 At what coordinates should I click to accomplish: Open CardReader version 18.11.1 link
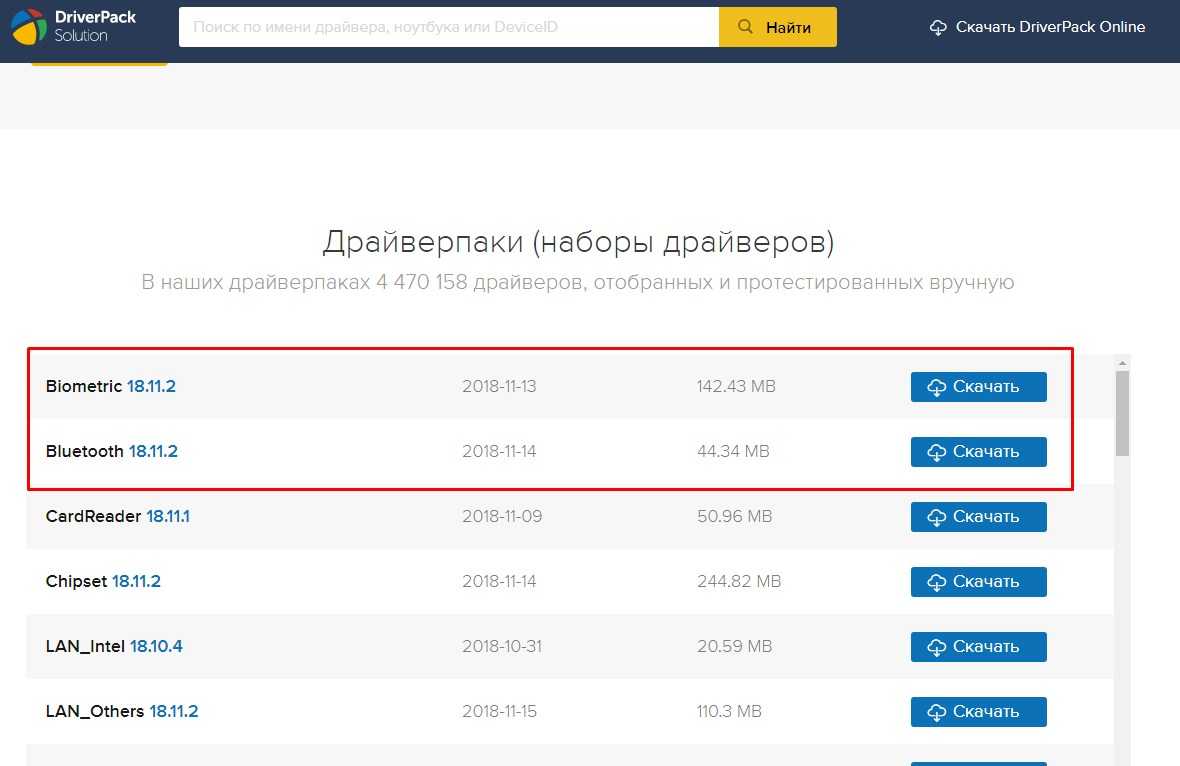168,516
